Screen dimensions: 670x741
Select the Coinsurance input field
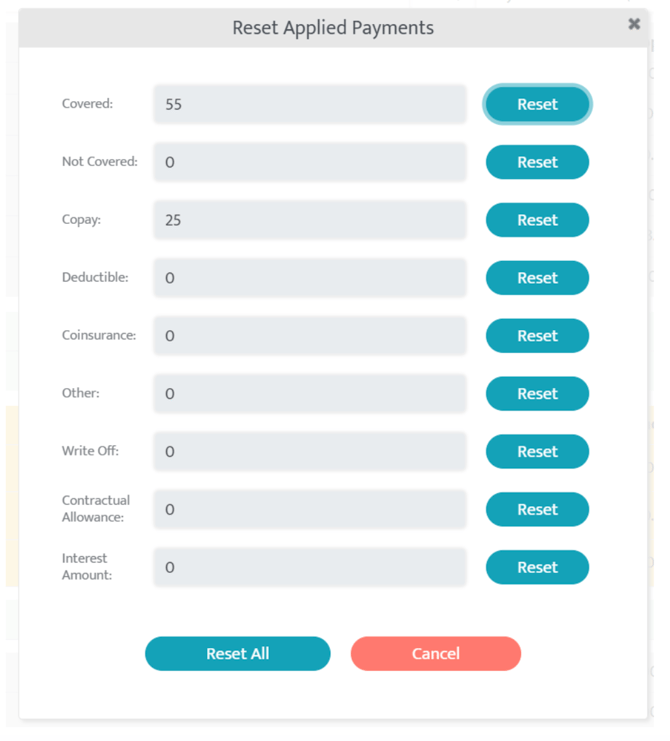tap(310, 336)
